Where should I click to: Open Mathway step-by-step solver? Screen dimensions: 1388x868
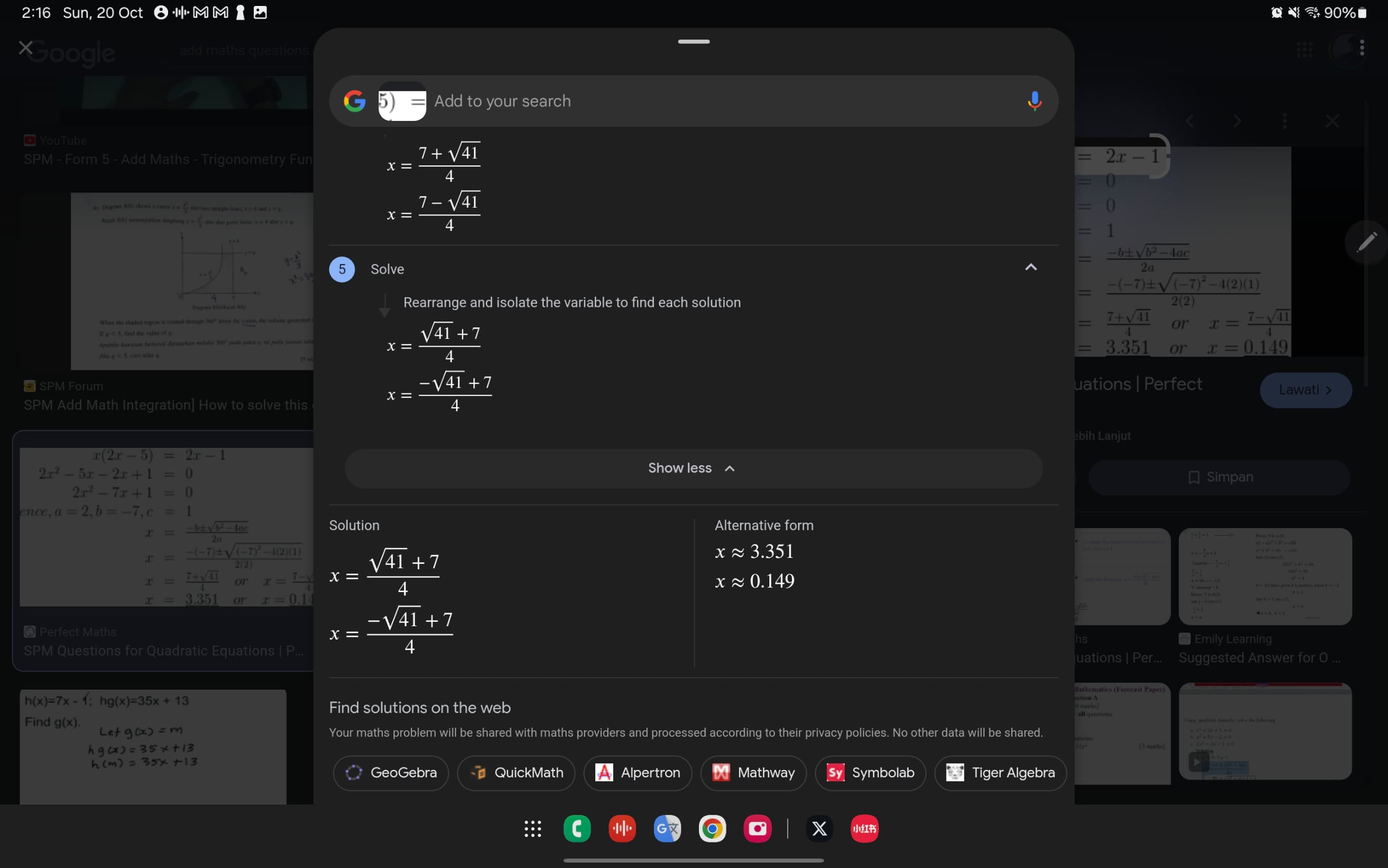coord(753,771)
